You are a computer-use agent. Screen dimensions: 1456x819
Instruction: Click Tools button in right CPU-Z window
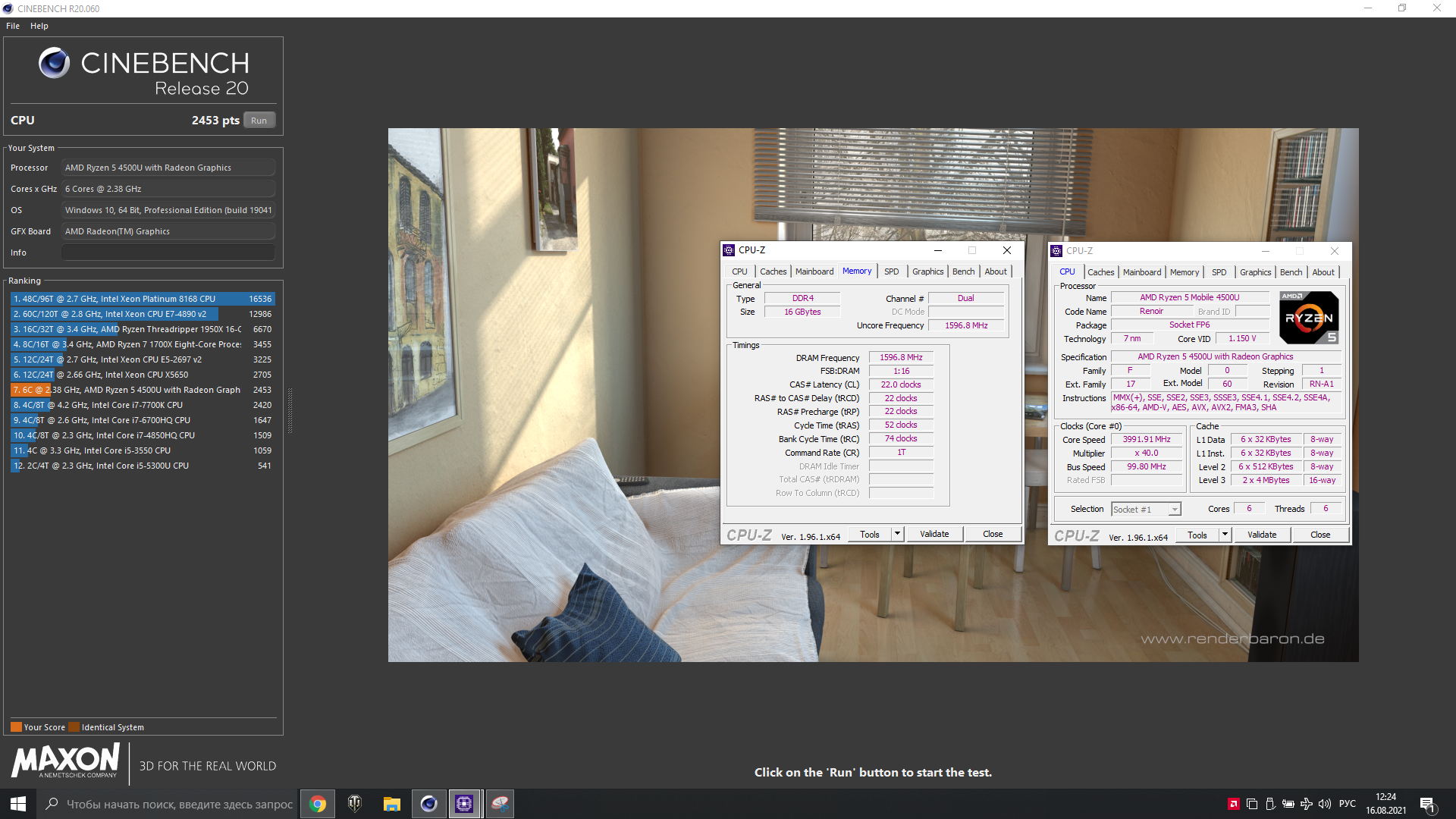click(x=1197, y=535)
